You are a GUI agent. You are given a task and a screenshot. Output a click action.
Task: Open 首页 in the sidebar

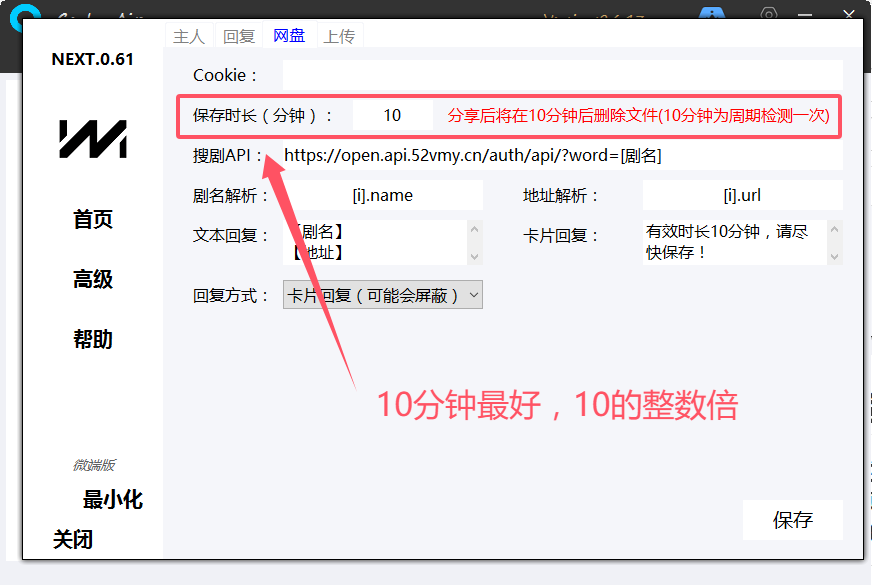click(x=93, y=220)
